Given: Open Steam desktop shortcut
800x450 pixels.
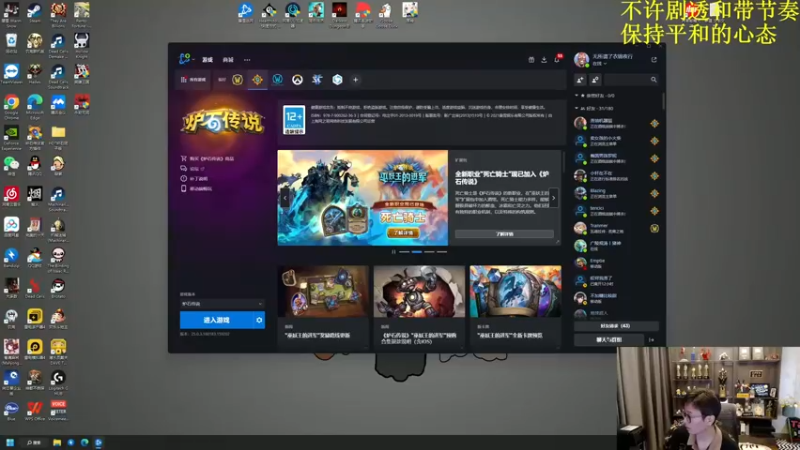Looking at the screenshot, I should click(x=35, y=14).
